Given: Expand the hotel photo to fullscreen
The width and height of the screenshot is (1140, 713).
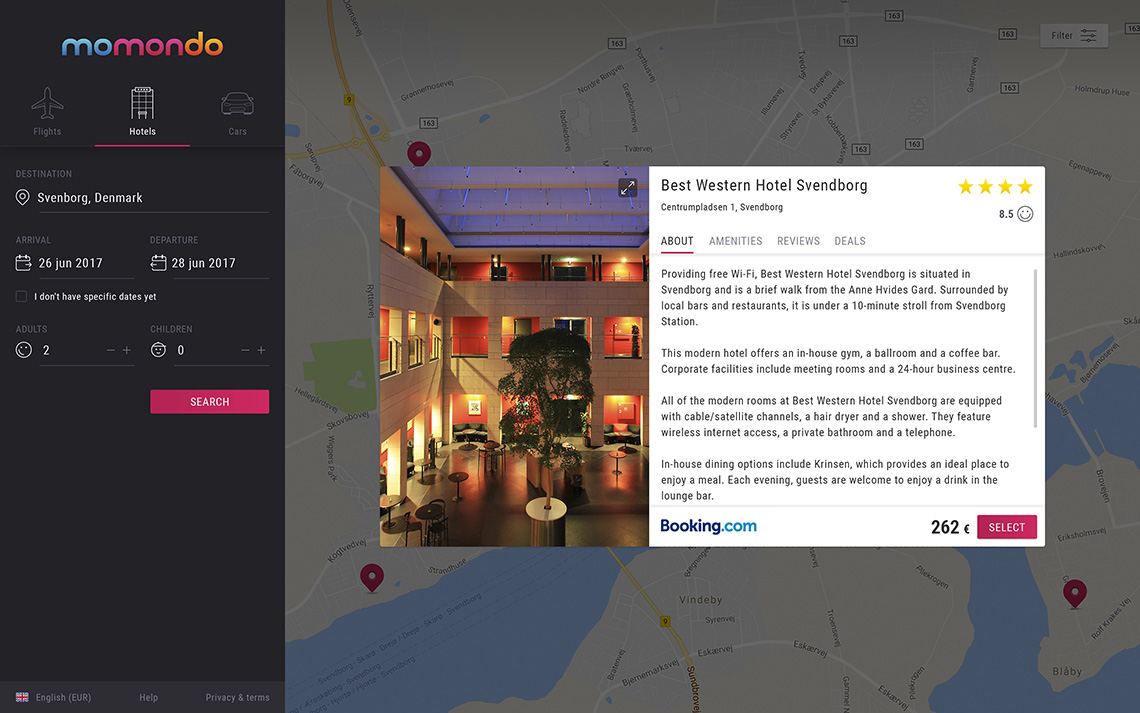Looking at the screenshot, I should tap(627, 188).
